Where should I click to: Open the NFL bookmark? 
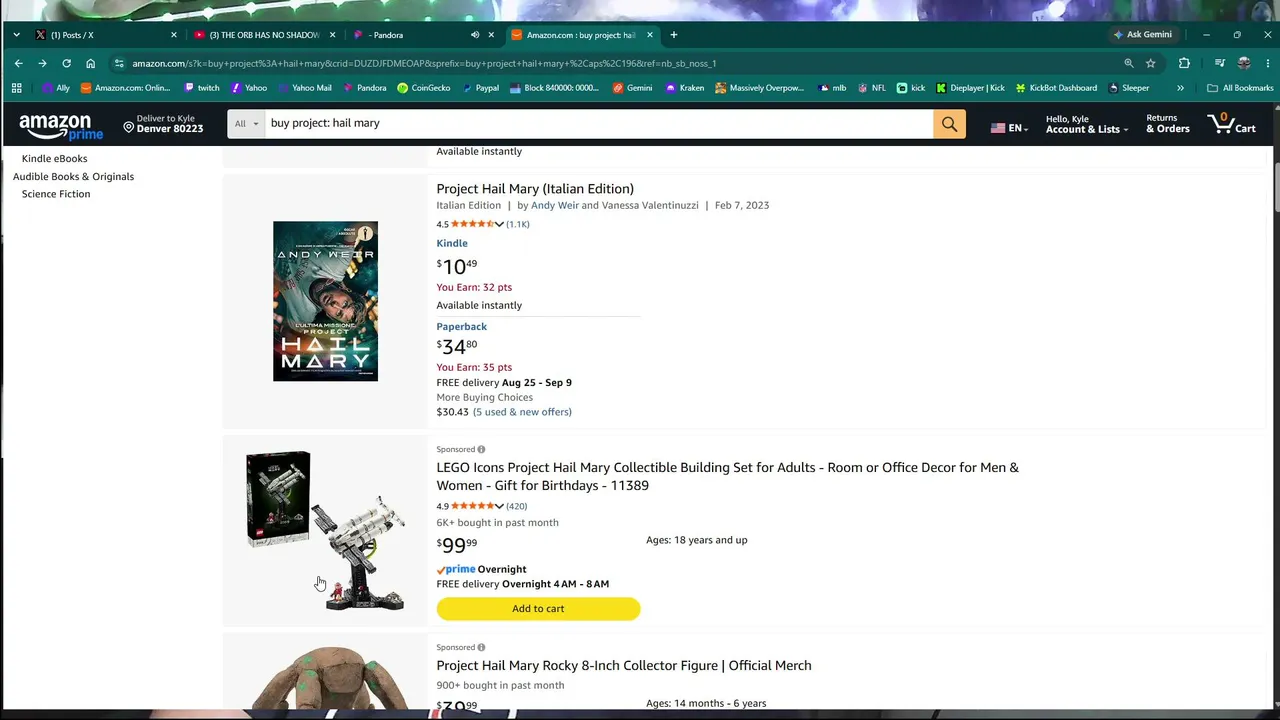(x=871, y=88)
